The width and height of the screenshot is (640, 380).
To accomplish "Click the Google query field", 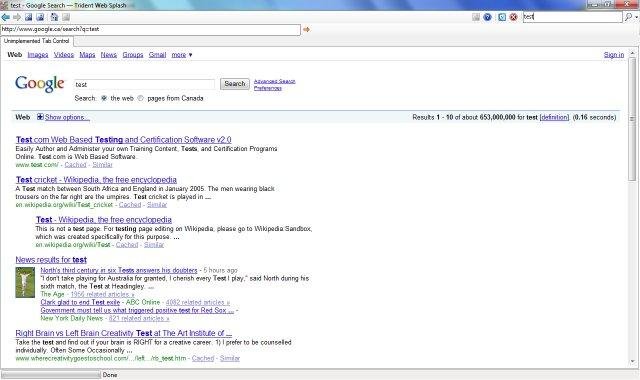I will coord(144,84).
